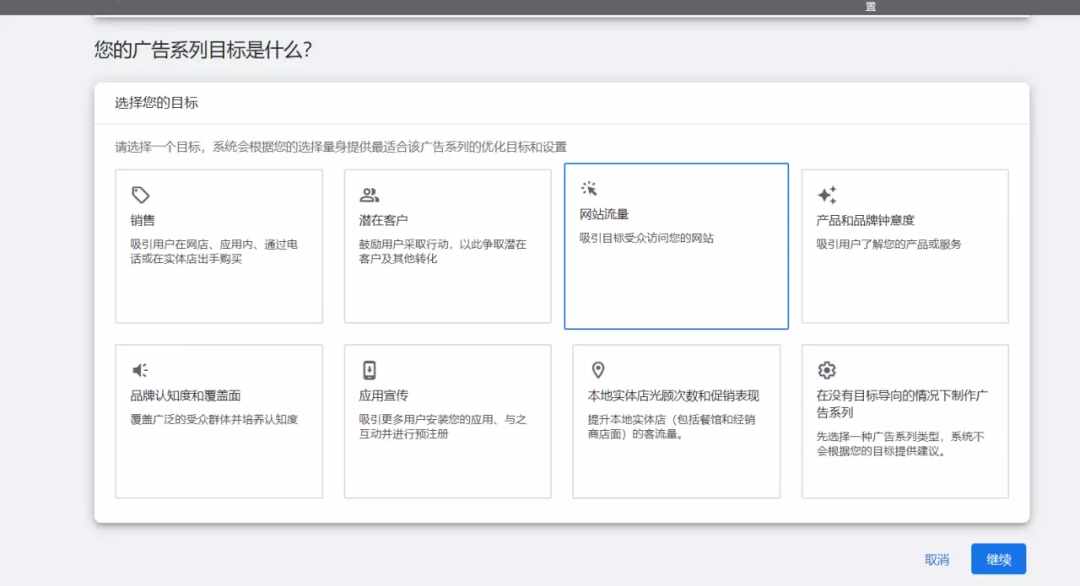Pick the 网站流量 goal title
This screenshot has width=1080, height=586.
point(604,214)
